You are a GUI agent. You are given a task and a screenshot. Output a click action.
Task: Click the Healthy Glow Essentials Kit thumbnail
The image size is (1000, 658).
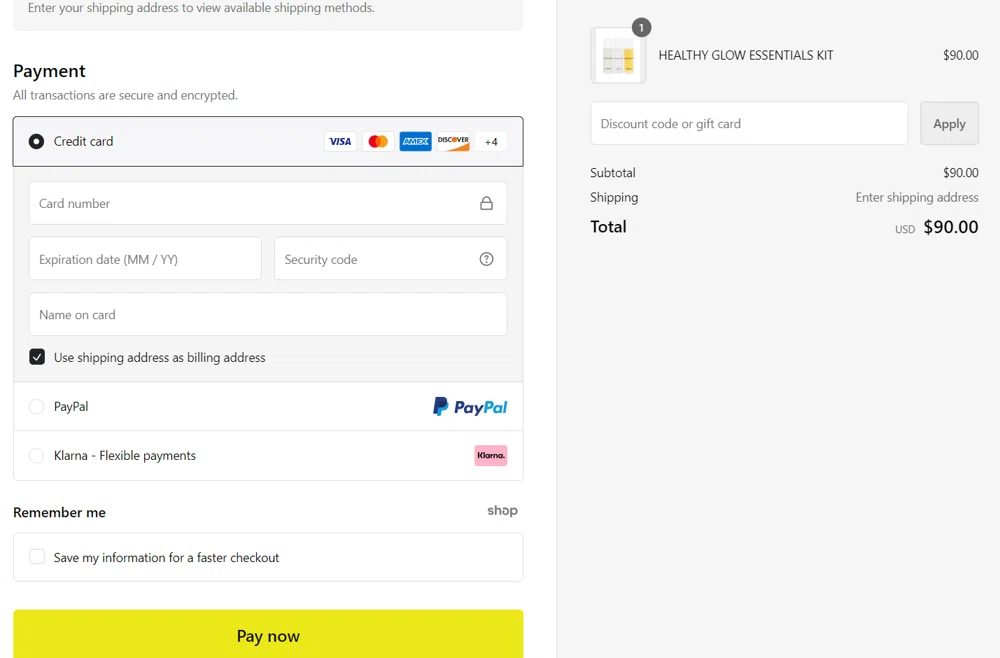point(618,56)
